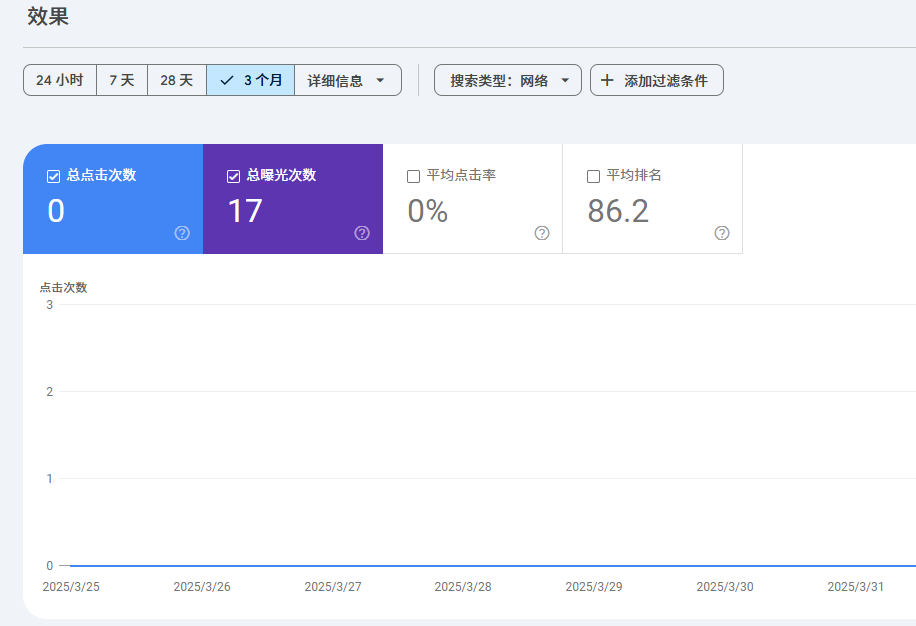The height and width of the screenshot is (626, 916).
Task: Click the 效果 page heading
Action: click(48, 17)
